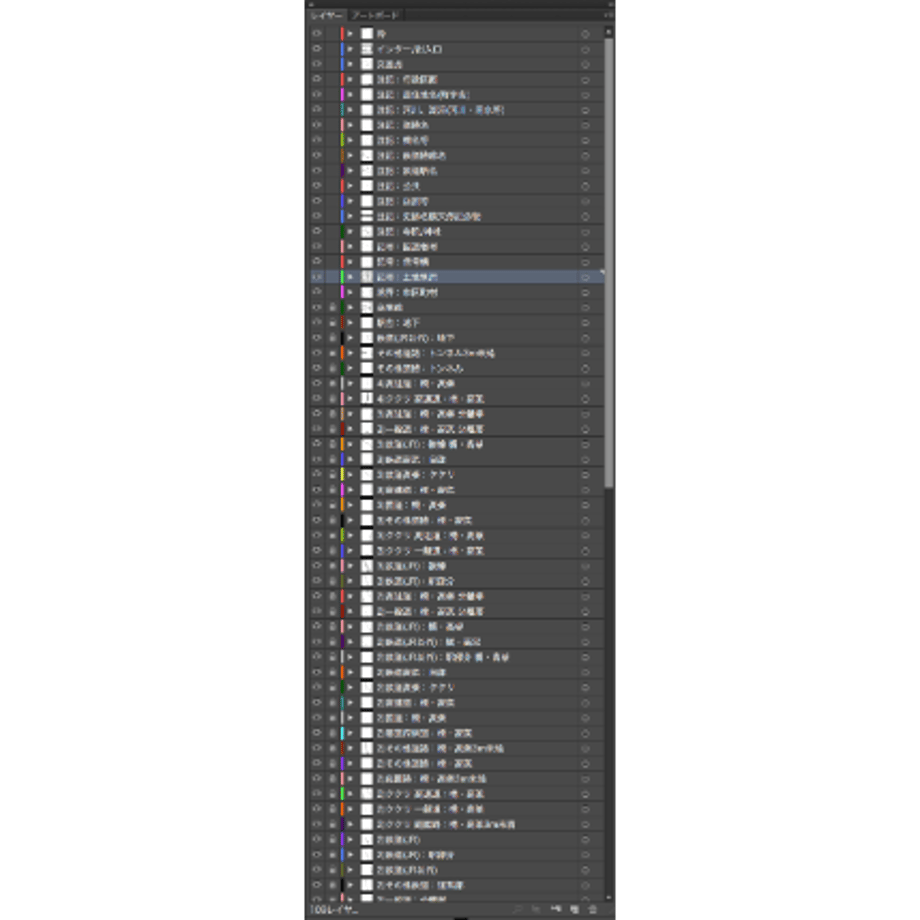920x920 pixels.
Task: Click the layer list scroll-up arrow
Action: click(x=608, y=32)
